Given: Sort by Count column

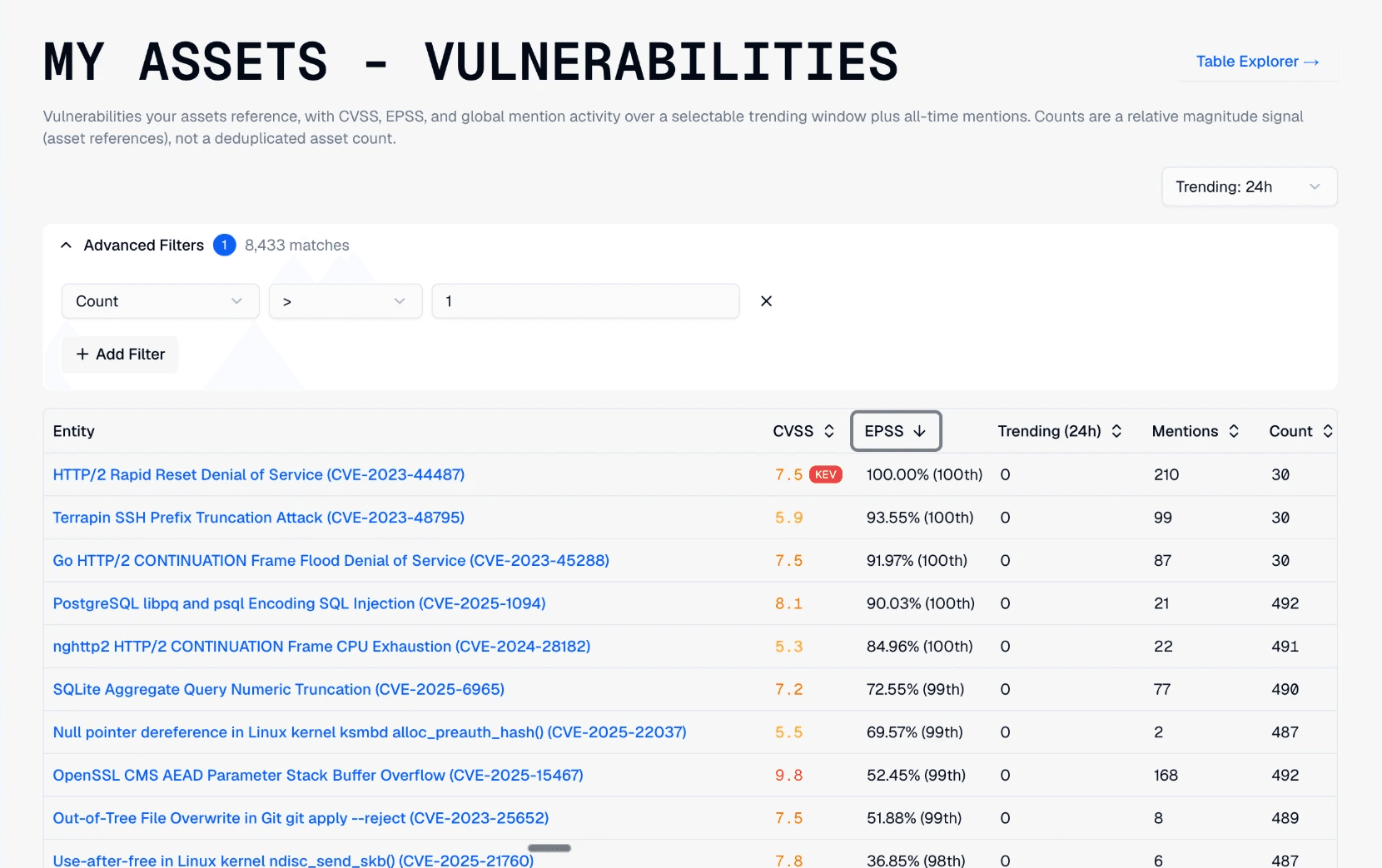Looking at the screenshot, I should [x=1300, y=431].
